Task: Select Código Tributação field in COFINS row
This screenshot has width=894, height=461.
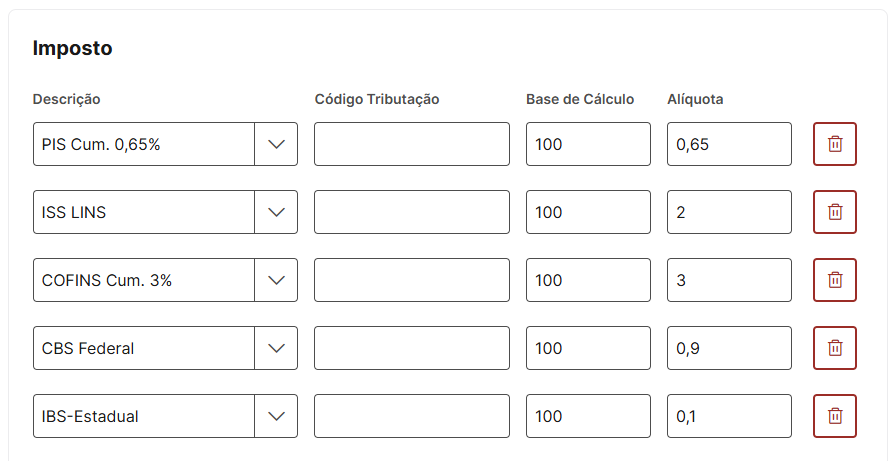Action: click(x=411, y=280)
